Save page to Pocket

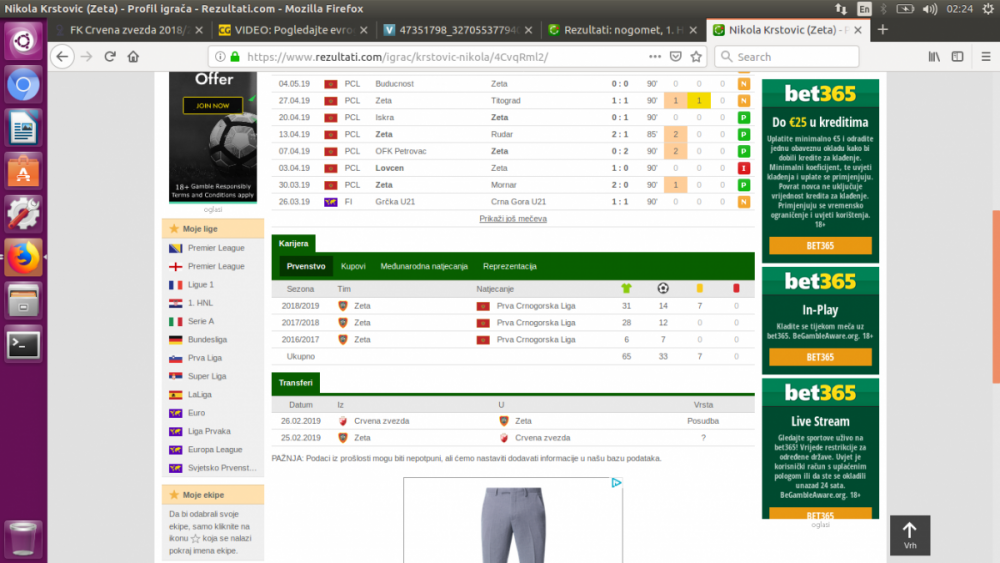tap(675, 57)
